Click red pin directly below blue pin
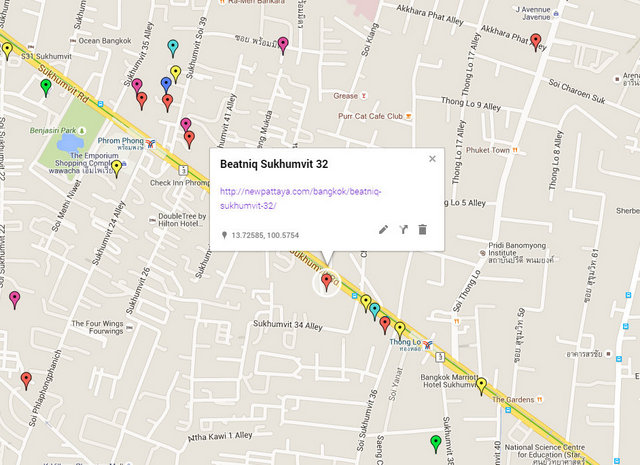The height and width of the screenshot is (465, 640). pos(168,102)
